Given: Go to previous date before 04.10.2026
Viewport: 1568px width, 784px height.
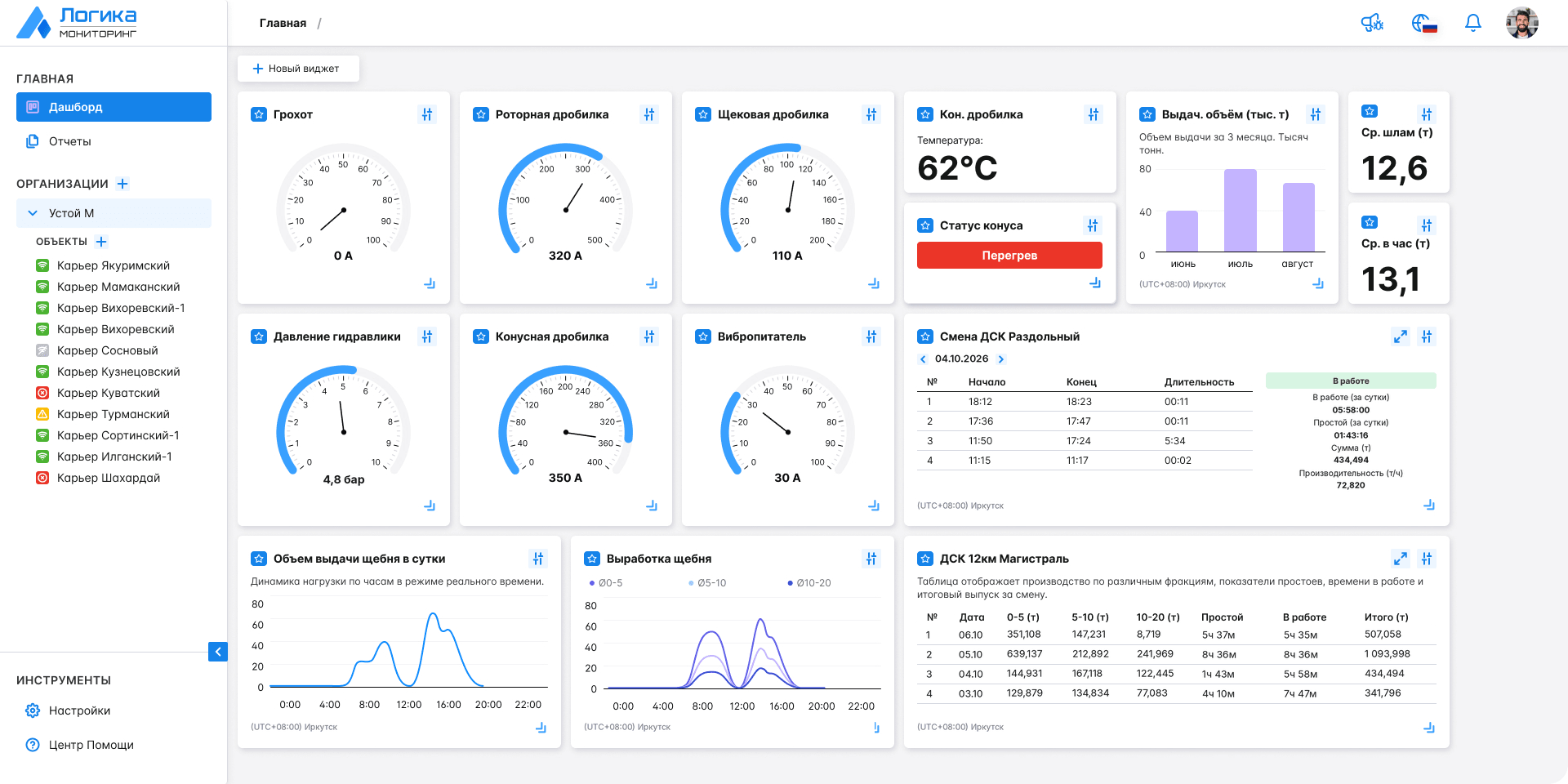Looking at the screenshot, I should click(923, 359).
